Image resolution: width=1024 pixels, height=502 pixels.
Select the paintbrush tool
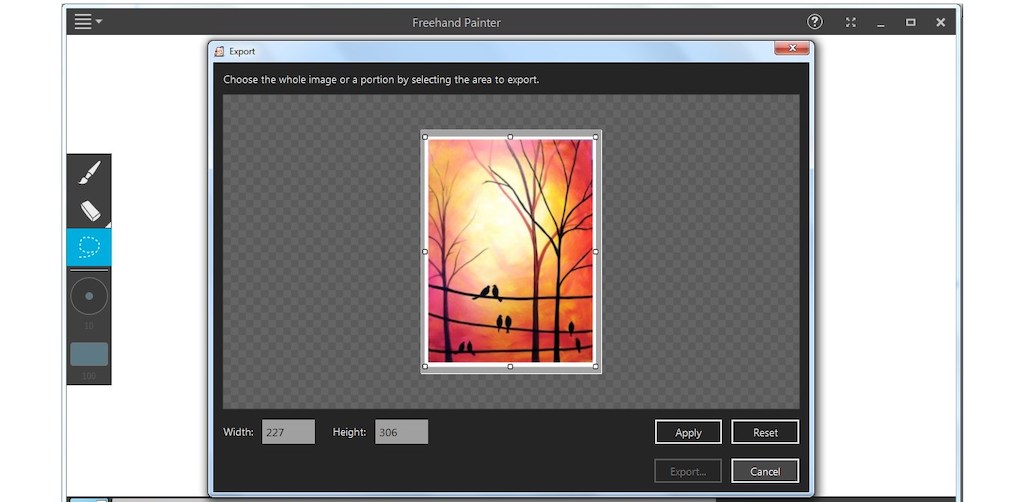pyautogui.click(x=89, y=172)
